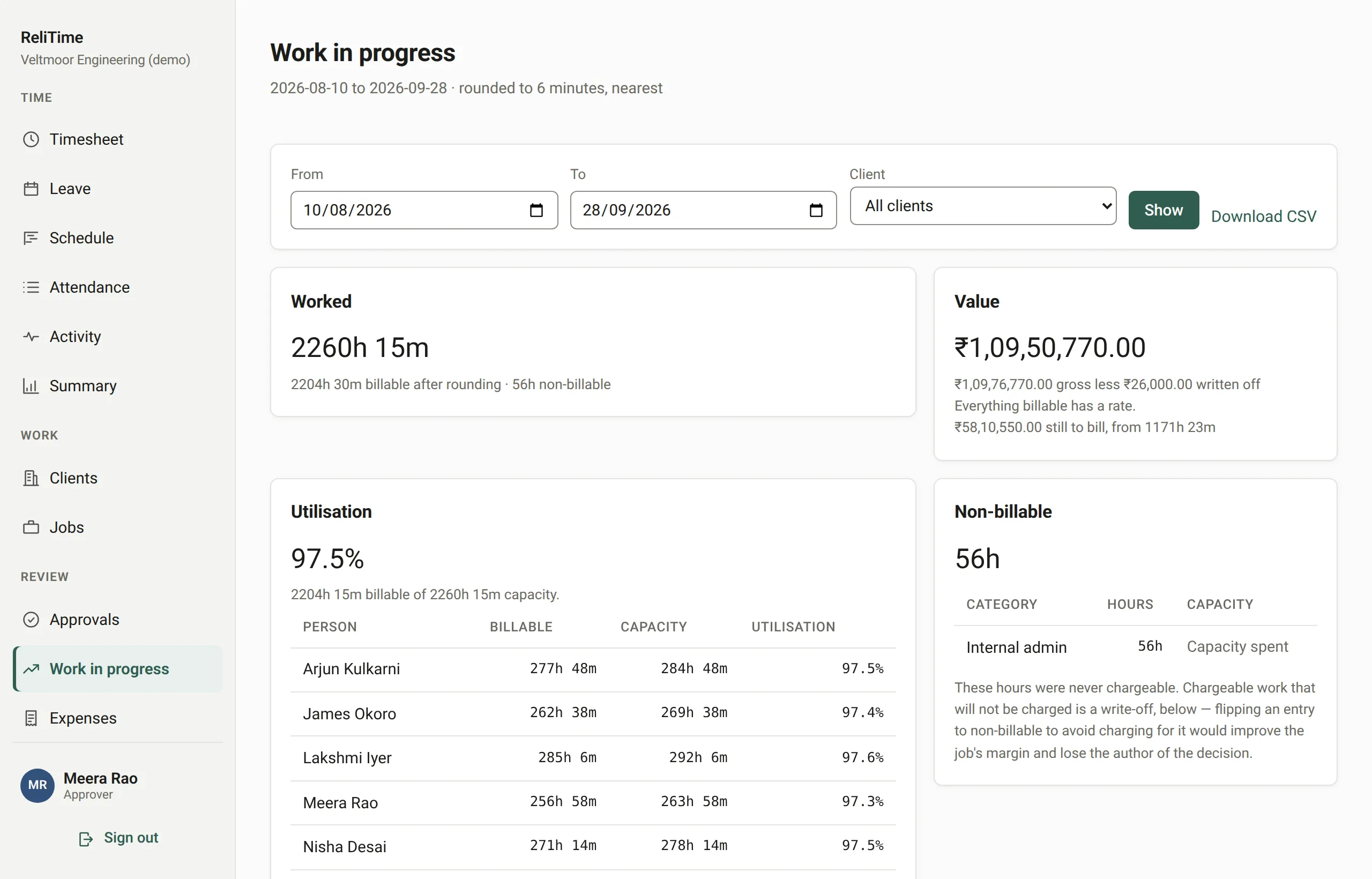The image size is (1372, 879).
Task: Click the Meera Rao profile name
Action: pyautogui.click(x=100, y=778)
